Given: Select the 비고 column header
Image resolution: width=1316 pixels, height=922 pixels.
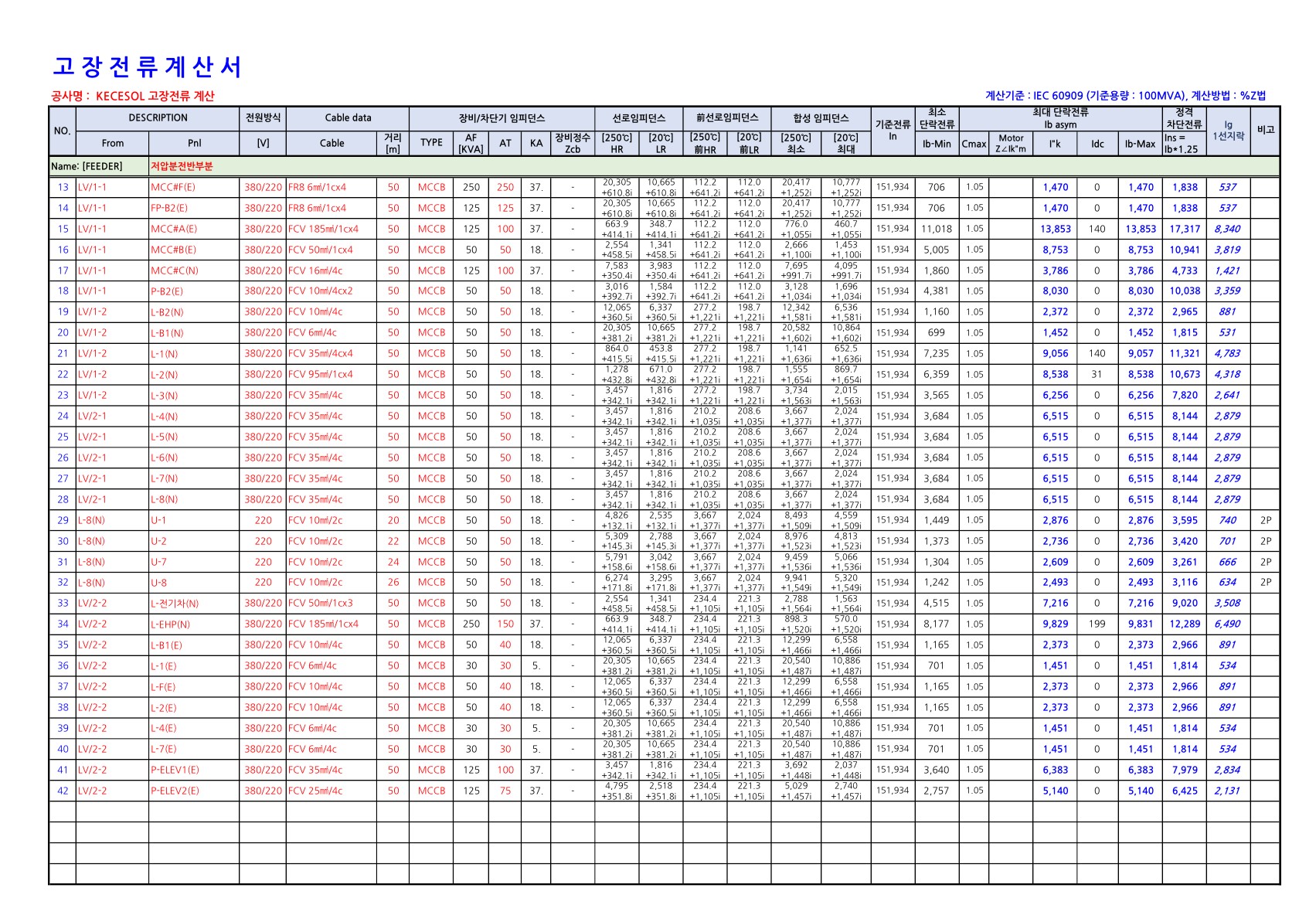Looking at the screenshot, I should pos(1265,131).
